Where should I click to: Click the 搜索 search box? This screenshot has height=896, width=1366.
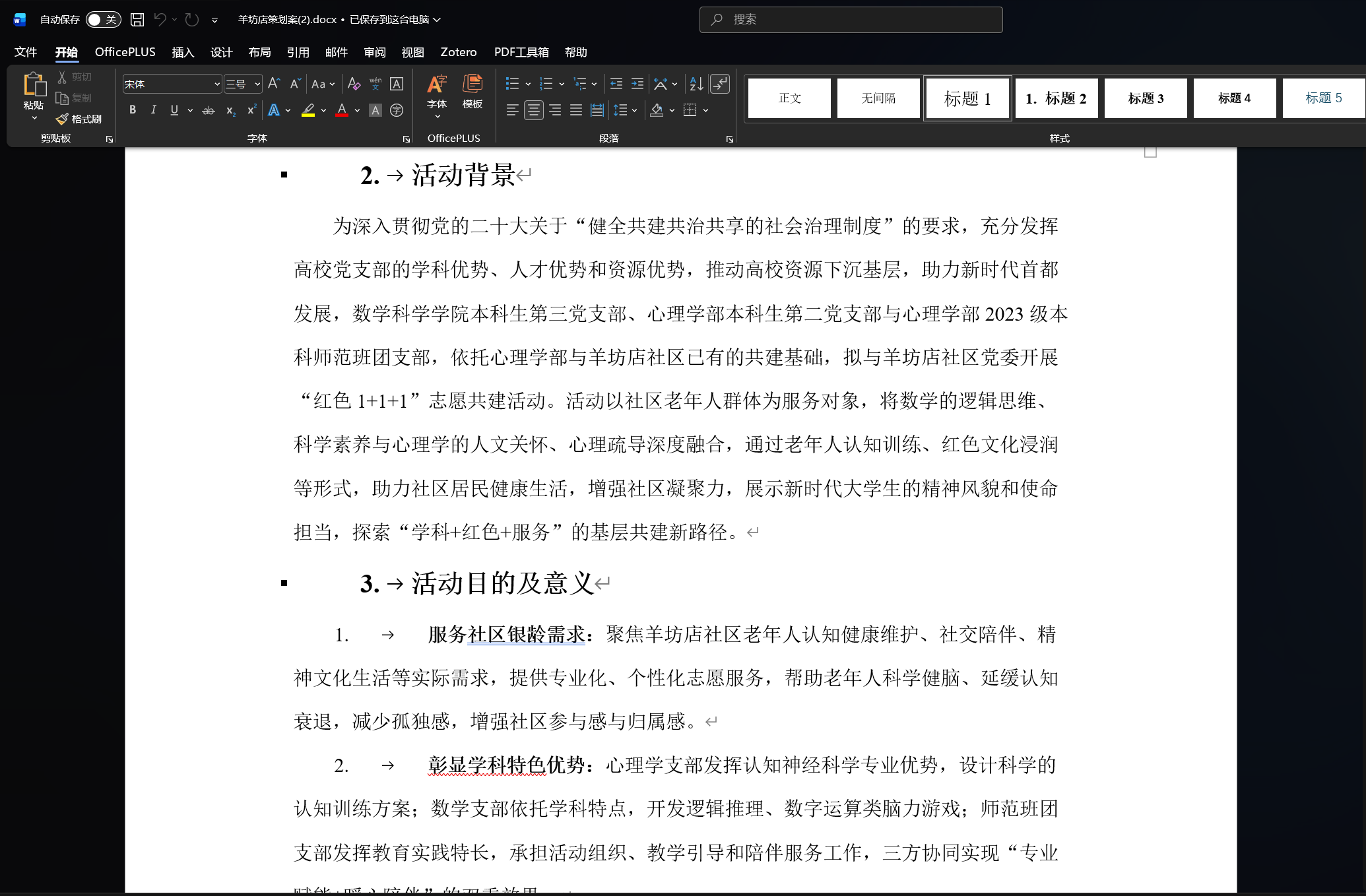coord(851,20)
